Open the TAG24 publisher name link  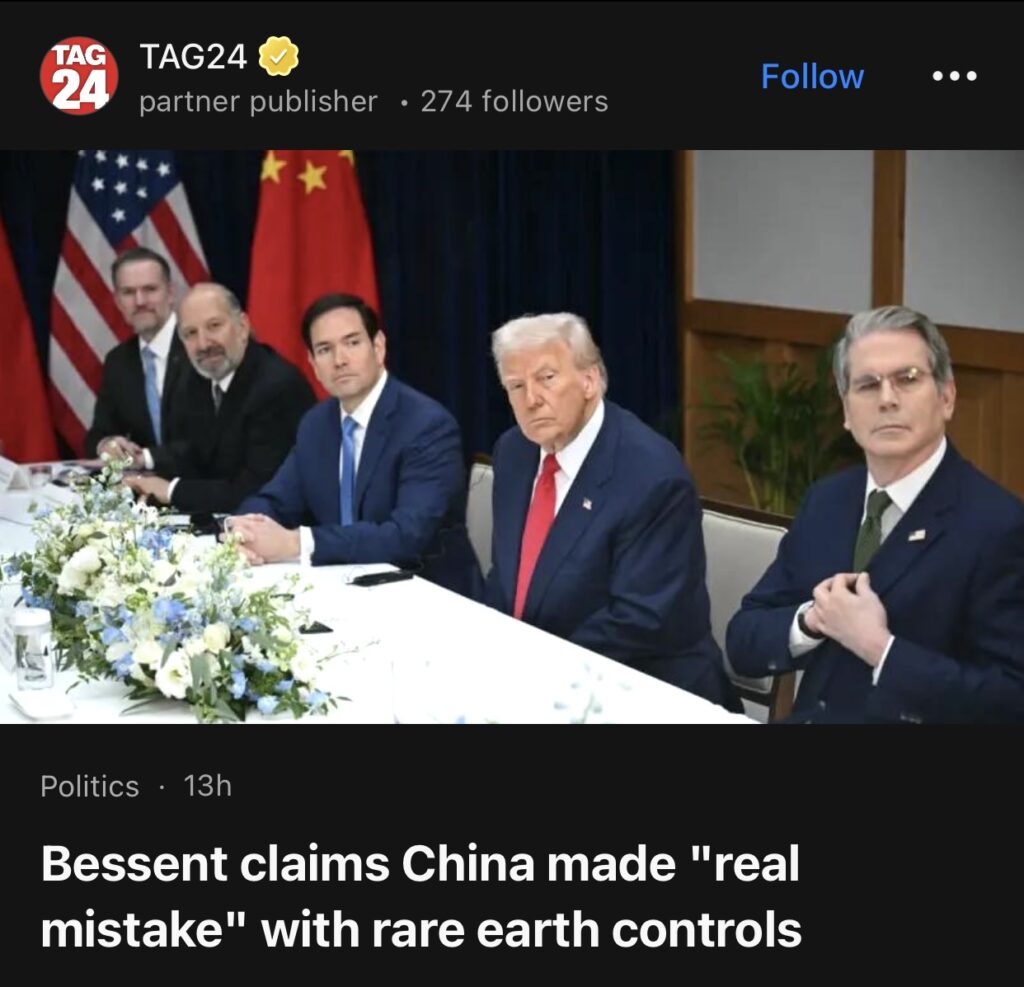193,56
